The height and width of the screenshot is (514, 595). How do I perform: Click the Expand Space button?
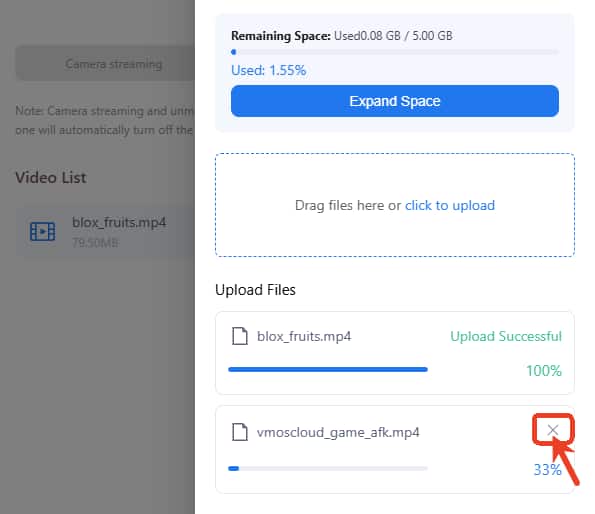click(x=395, y=101)
